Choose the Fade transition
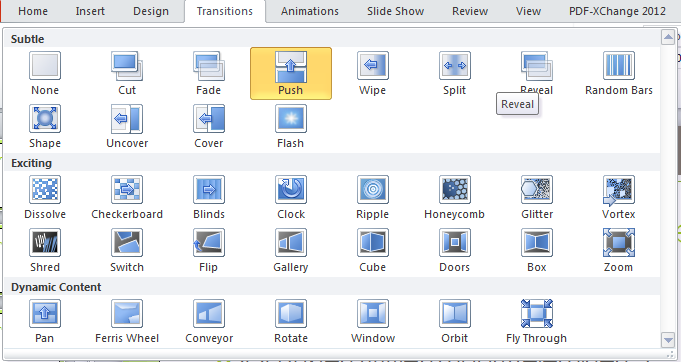This screenshot has width=681, height=362. tap(208, 73)
